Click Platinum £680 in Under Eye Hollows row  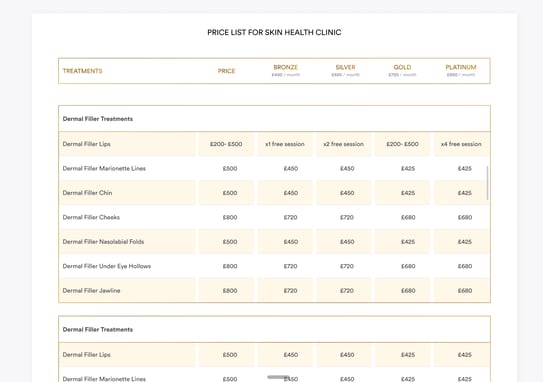pyautogui.click(x=465, y=266)
